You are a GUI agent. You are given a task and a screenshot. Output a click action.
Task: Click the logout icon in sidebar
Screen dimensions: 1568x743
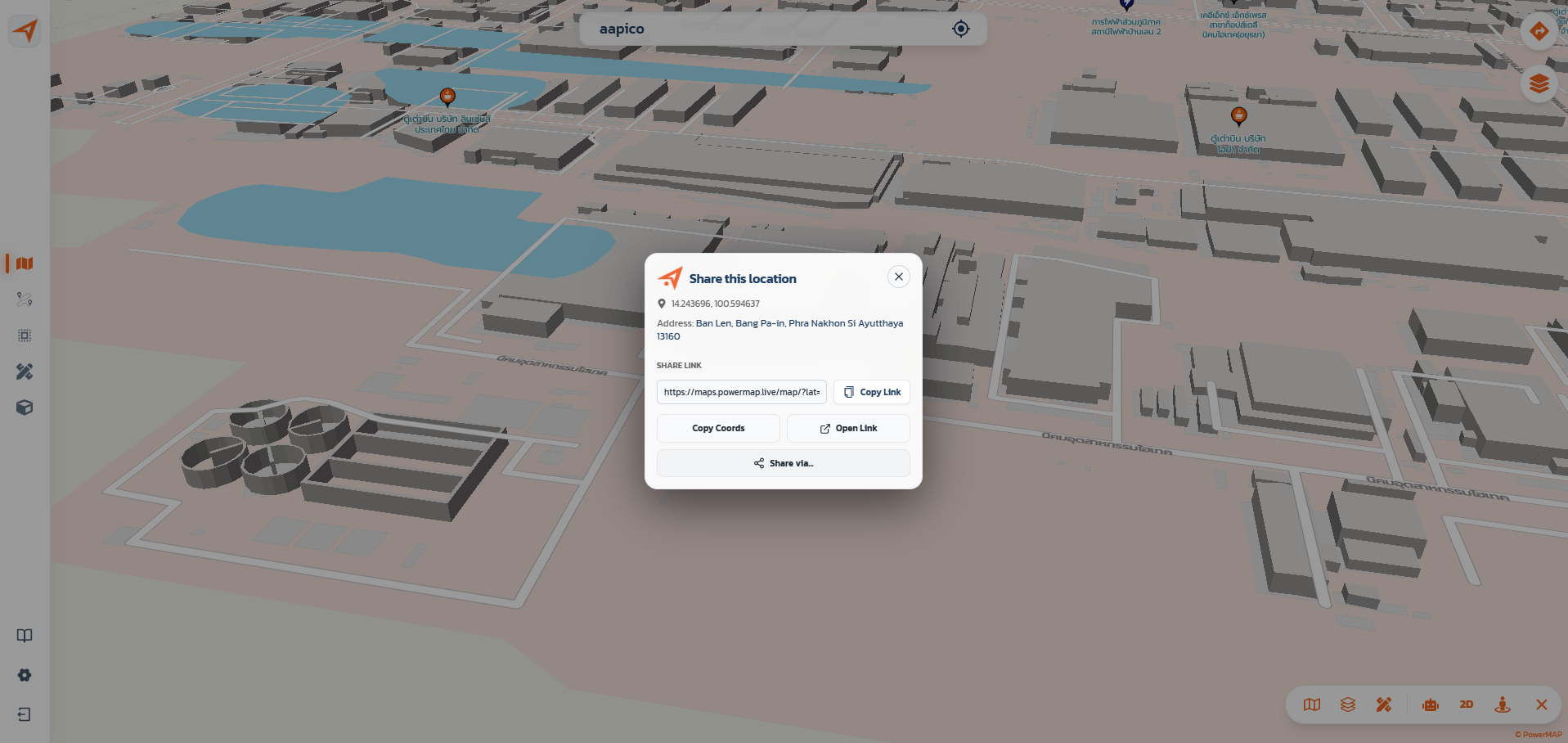tap(25, 714)
